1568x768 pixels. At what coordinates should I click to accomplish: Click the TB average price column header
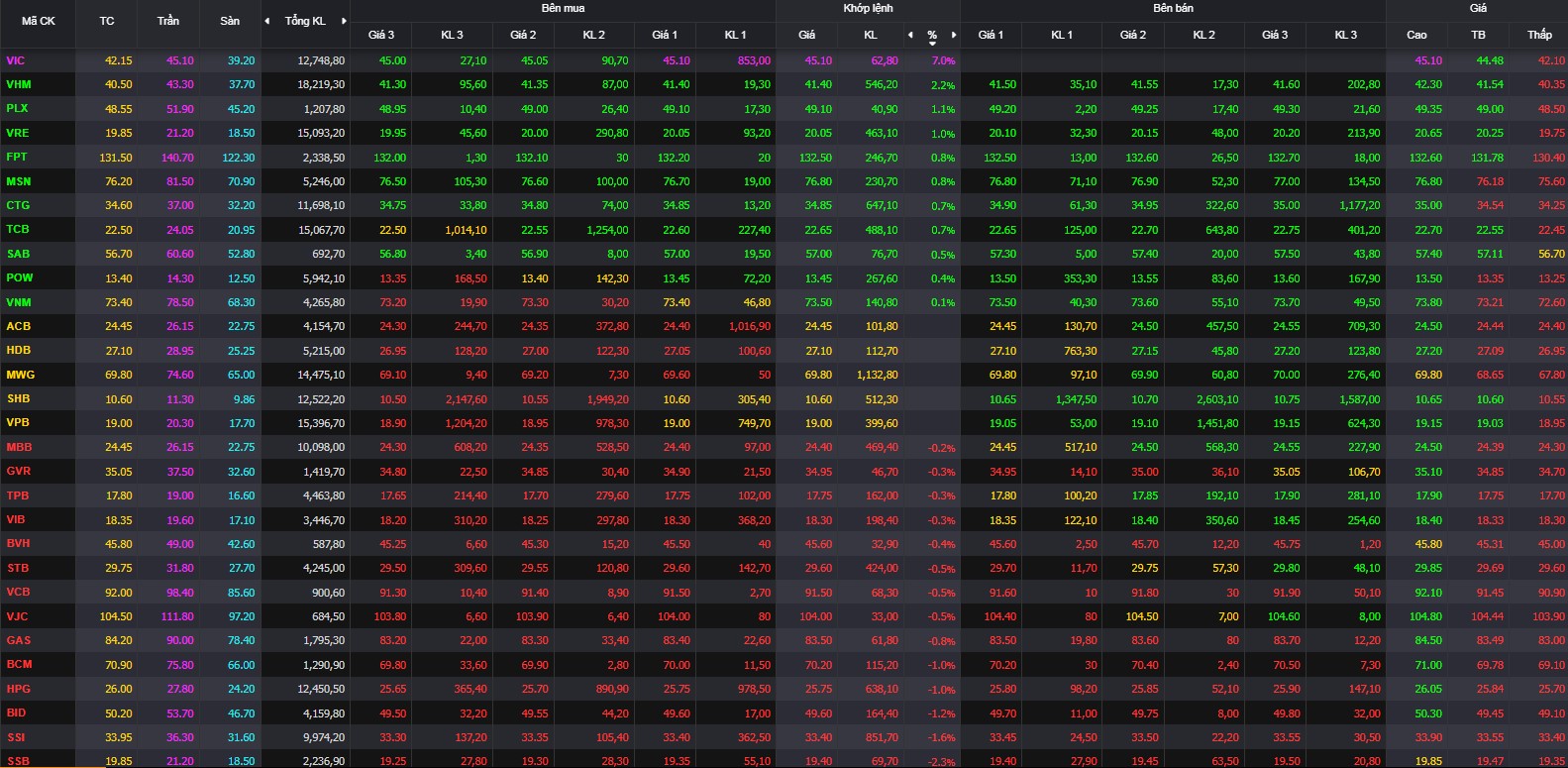pos(1478,35)
